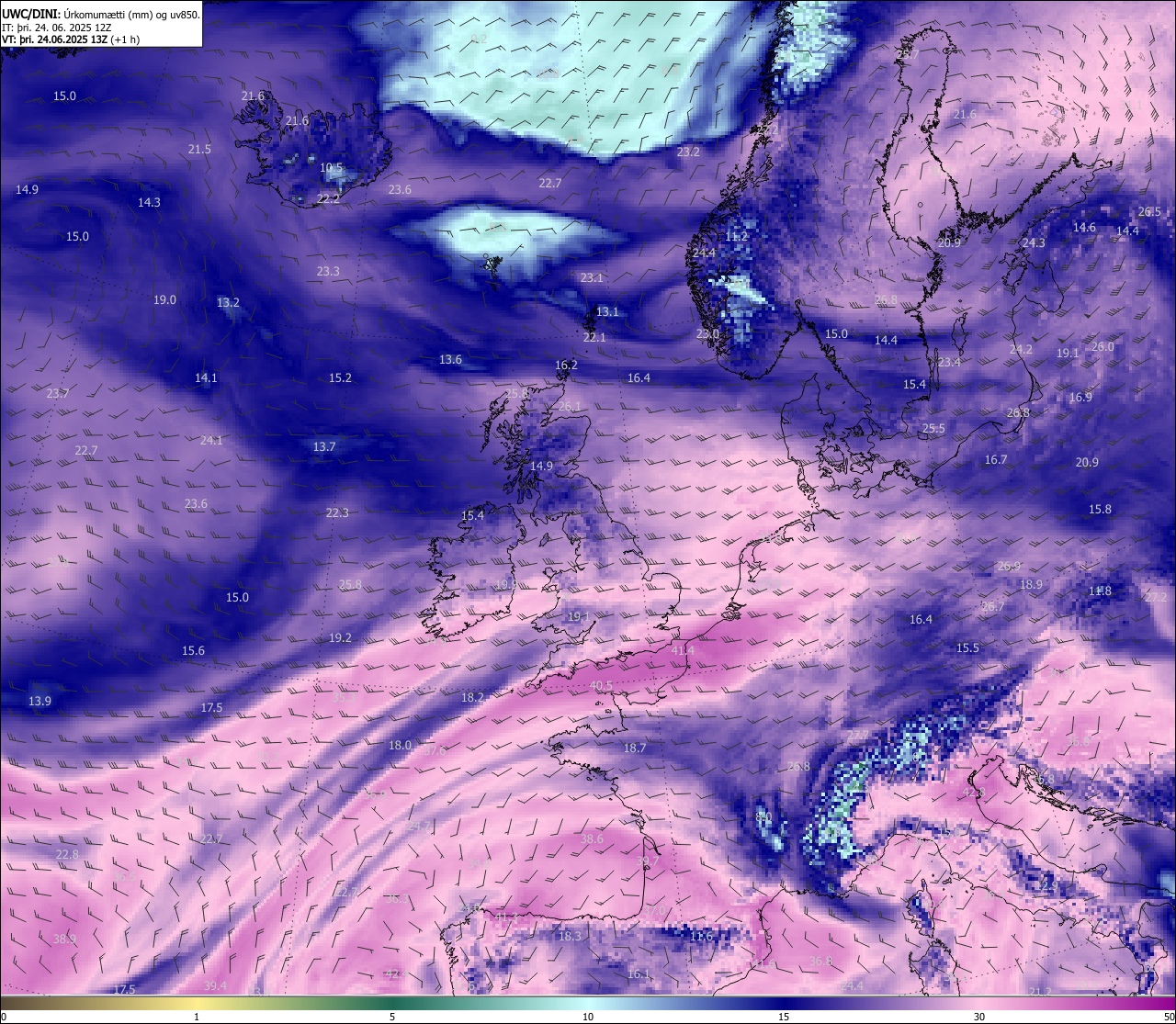1176x1024 pixels.
Task: Click the '11.8' value on the right
Action: [1100, 591]
